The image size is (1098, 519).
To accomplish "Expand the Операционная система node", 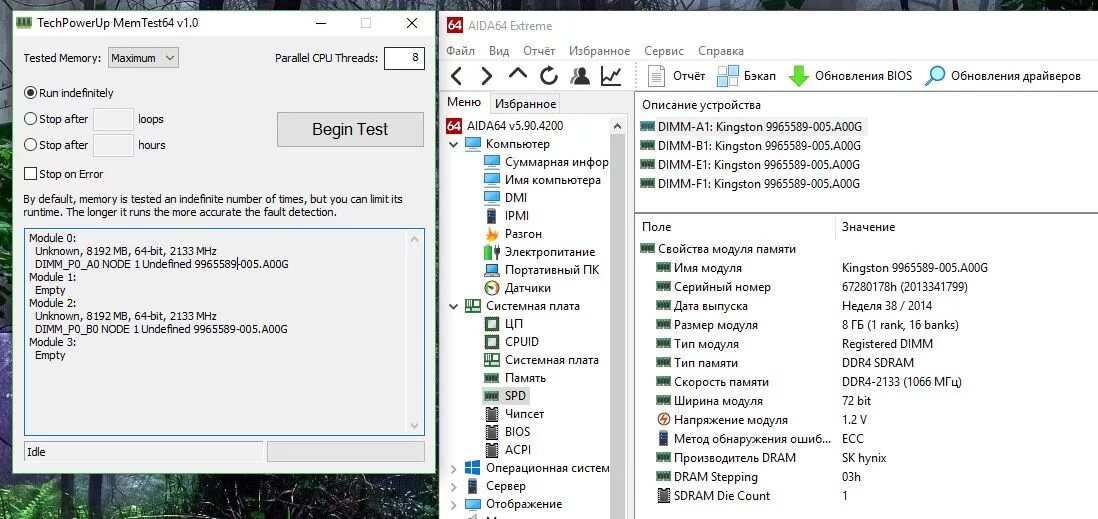I will [x=453, y=468].
